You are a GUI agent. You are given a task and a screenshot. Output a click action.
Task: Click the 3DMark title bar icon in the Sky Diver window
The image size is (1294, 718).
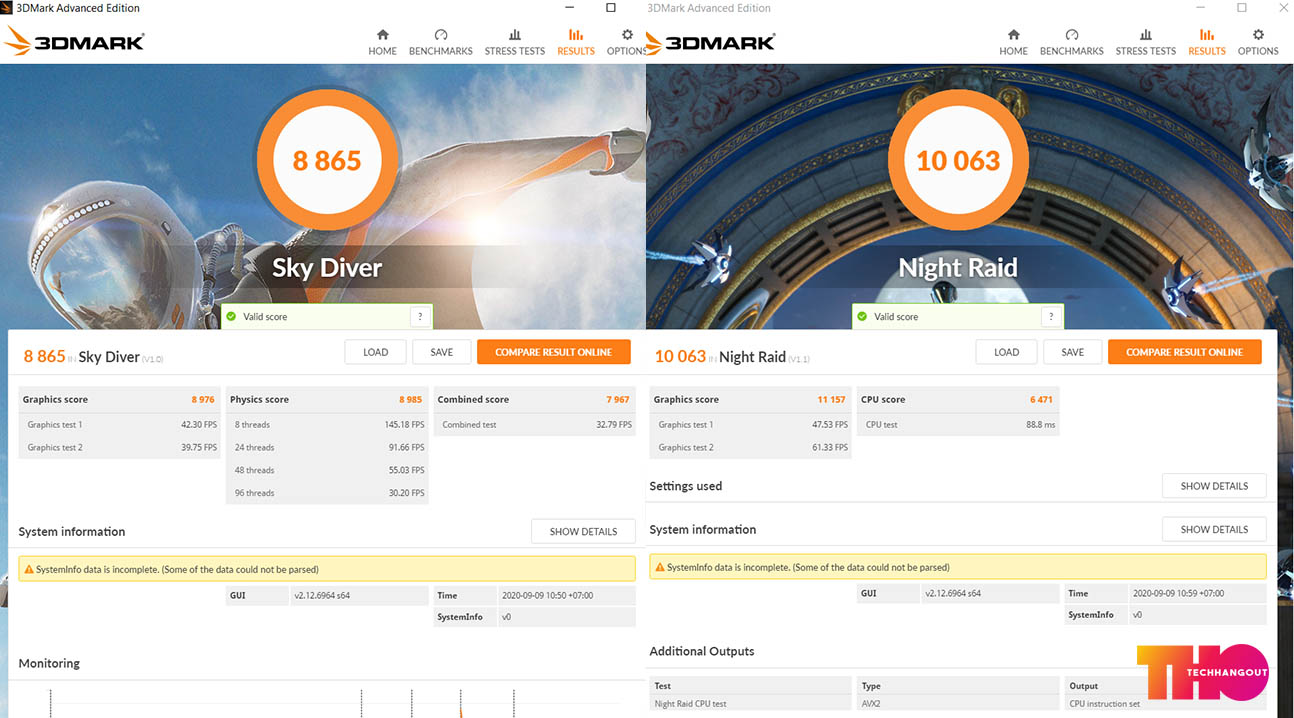pyautogui.click(x=8, y=8)
